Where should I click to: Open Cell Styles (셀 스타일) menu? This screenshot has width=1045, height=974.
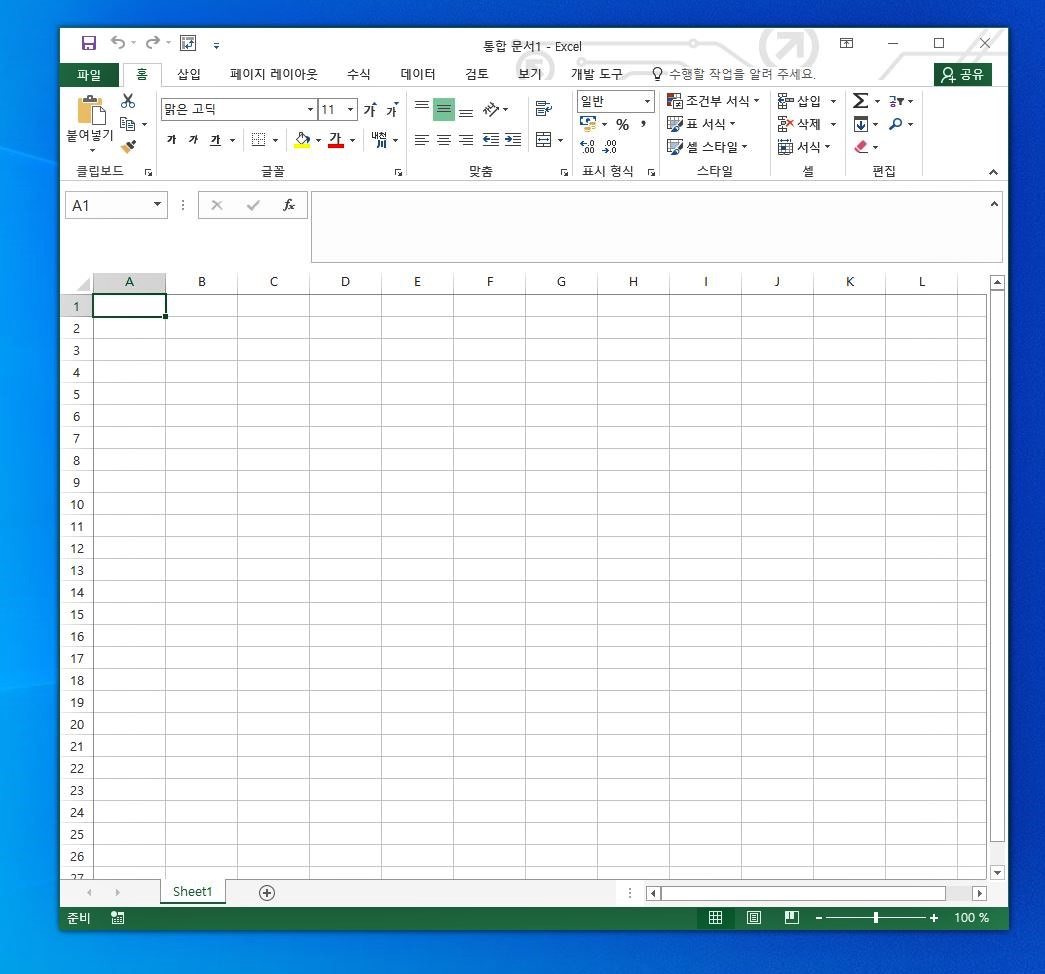click(708, 147)
